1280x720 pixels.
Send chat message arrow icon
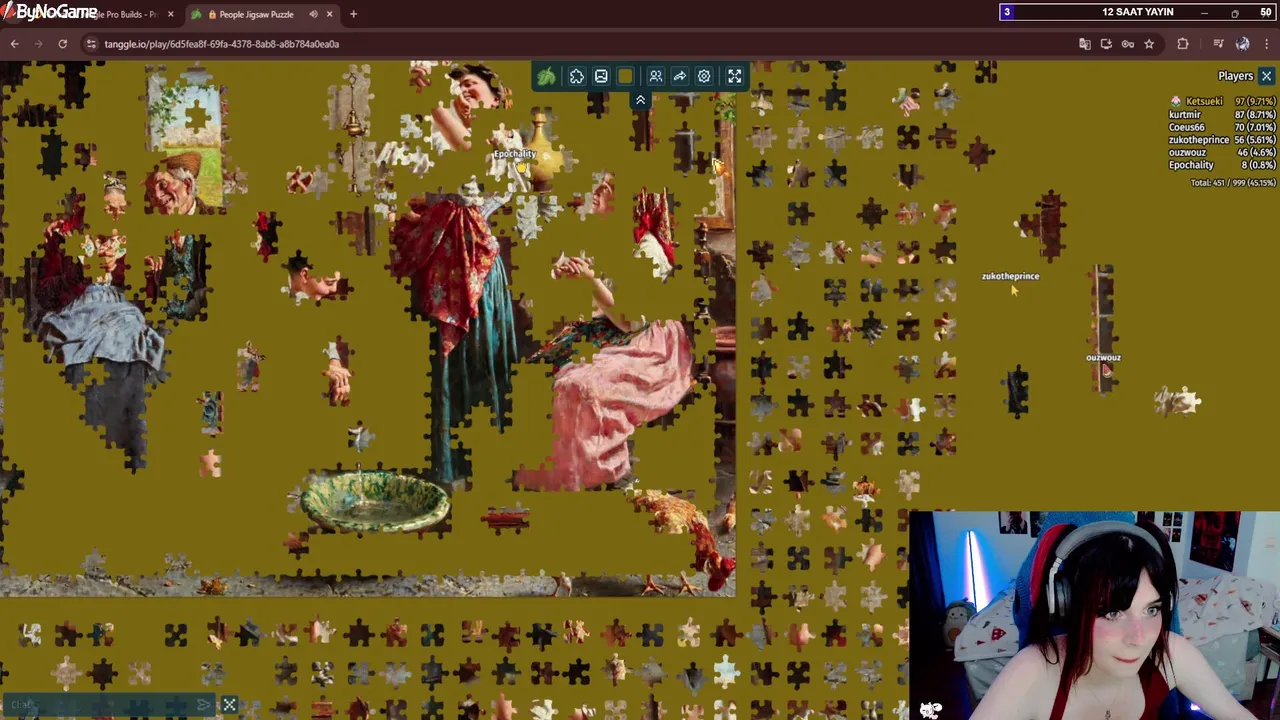click(x=204, y=705)
